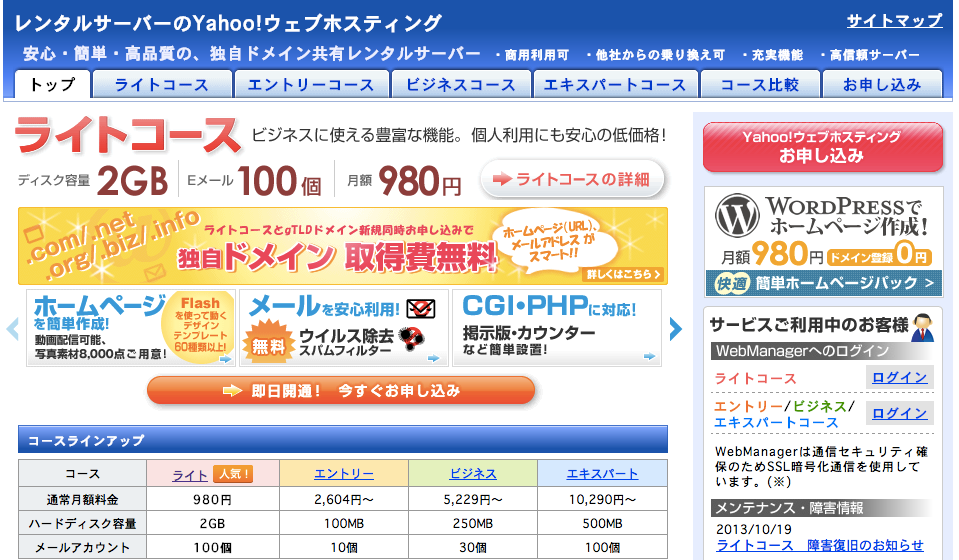The height and width of the screenshot is (560, 959).
Task: Open the サイトマップ link
Action: [894, 21]
